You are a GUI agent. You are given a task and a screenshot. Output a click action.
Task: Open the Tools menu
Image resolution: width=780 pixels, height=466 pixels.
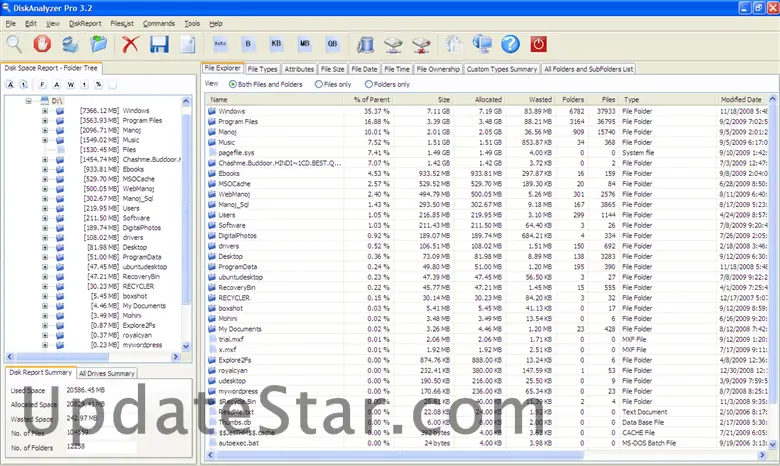click(192, 23)
